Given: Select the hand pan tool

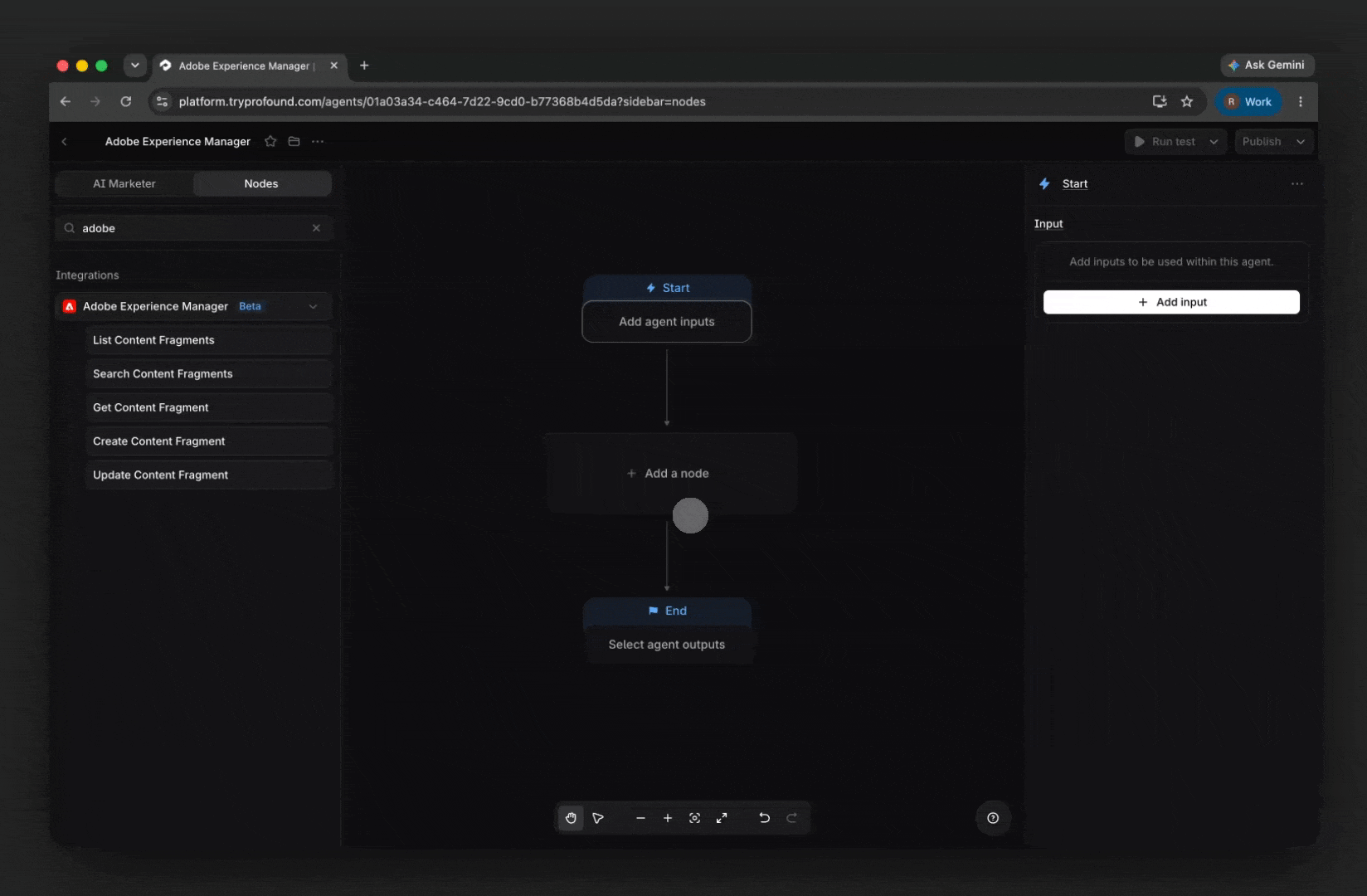Looking at the screenshot, I should (571, 818).
